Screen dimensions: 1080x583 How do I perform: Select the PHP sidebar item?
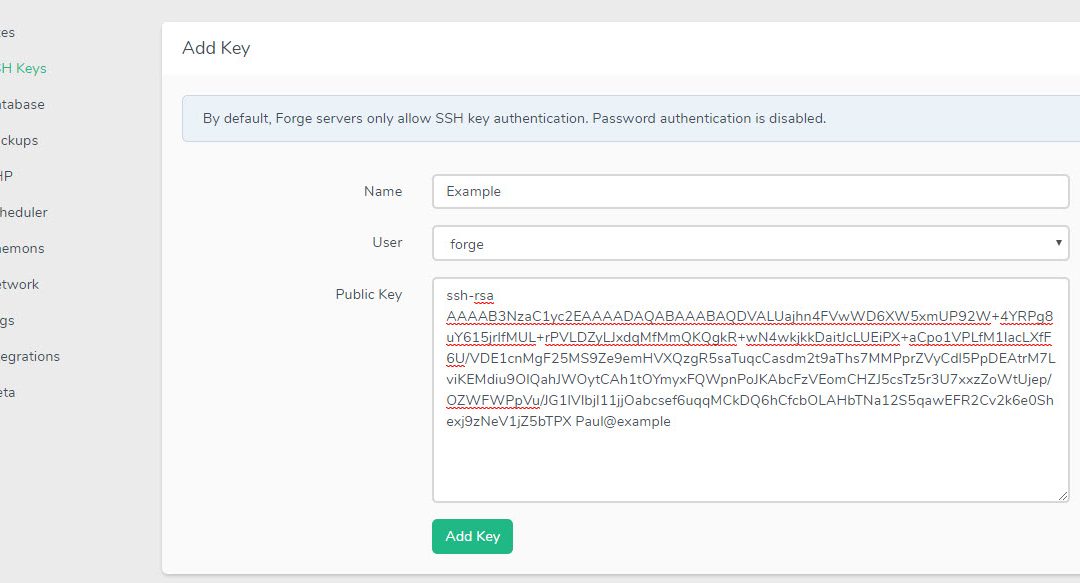point(6,176)
